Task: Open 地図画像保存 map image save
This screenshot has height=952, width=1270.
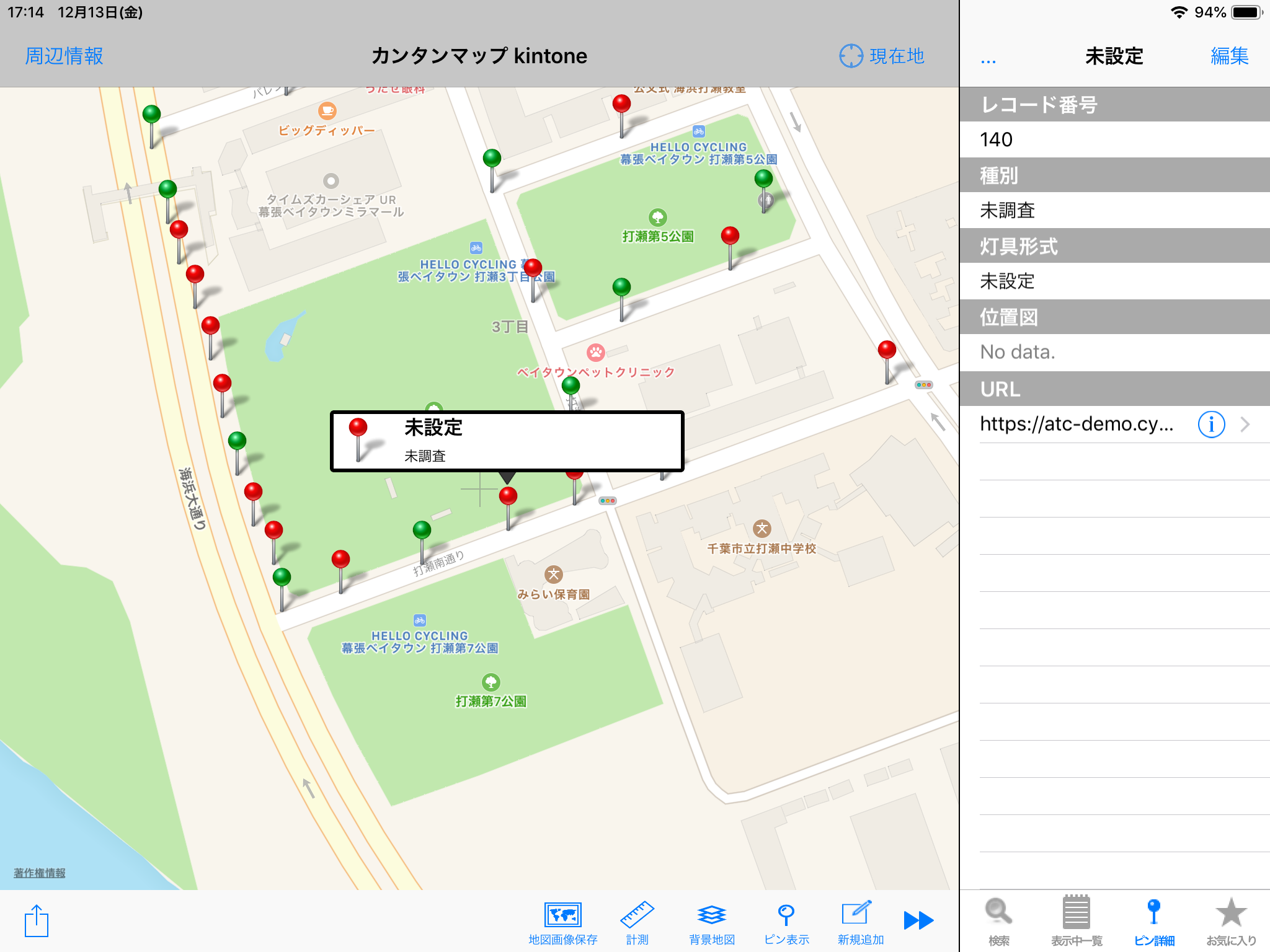Action: pyautogui.click(x=562, y=923)
